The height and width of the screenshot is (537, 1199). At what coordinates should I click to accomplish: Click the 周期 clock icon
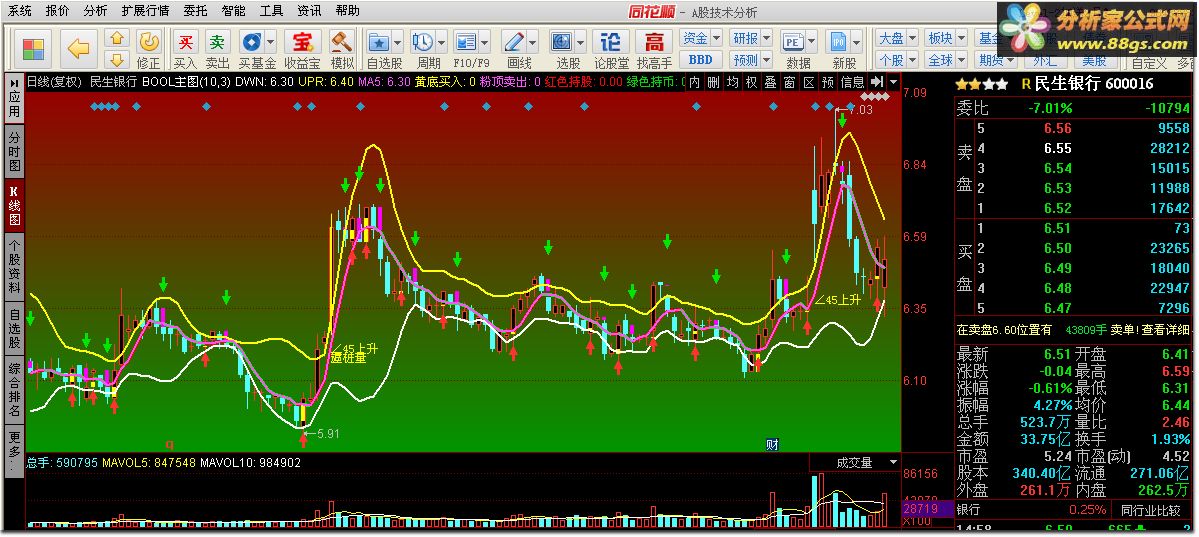(x=422, y=41)
